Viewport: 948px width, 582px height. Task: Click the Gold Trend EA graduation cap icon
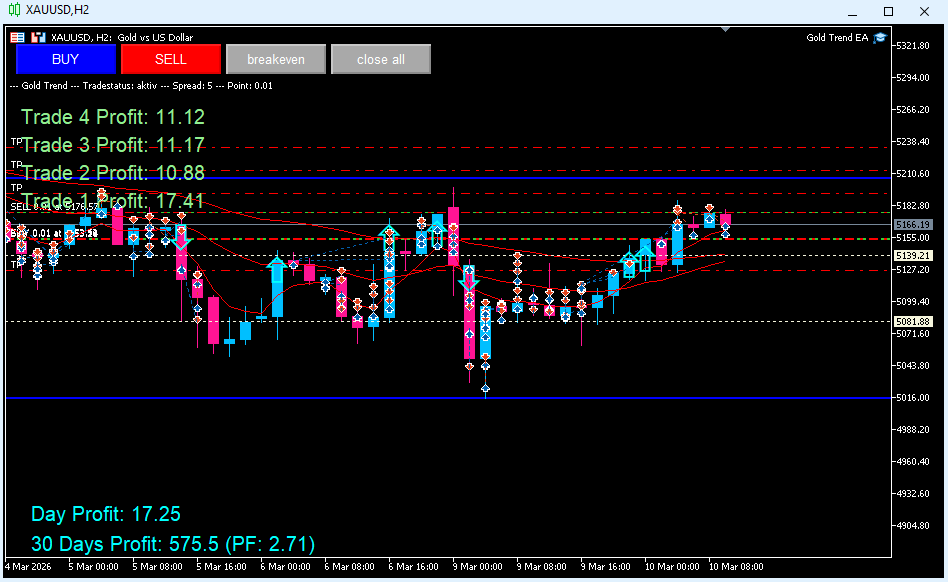pos(880,37)
